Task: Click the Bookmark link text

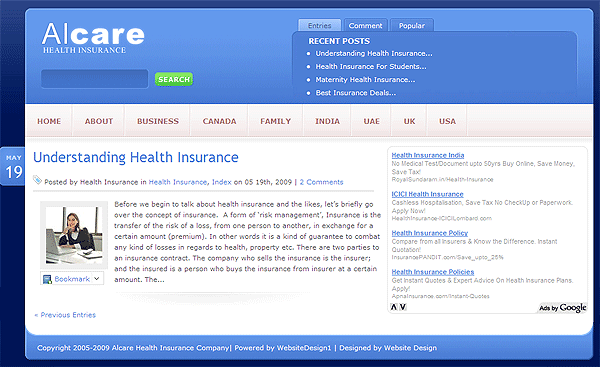Action: pyautogui.click(x=72, y=279)
